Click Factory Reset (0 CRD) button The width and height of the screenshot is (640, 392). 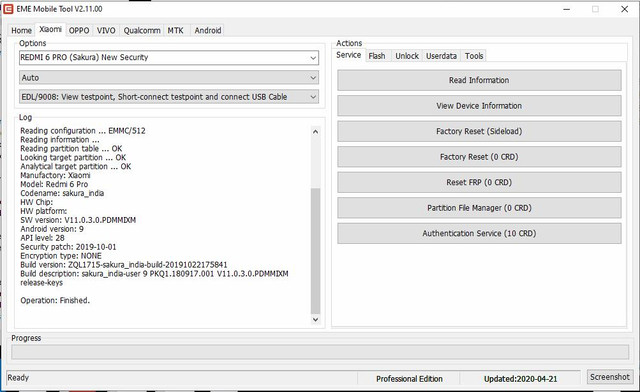479,157
